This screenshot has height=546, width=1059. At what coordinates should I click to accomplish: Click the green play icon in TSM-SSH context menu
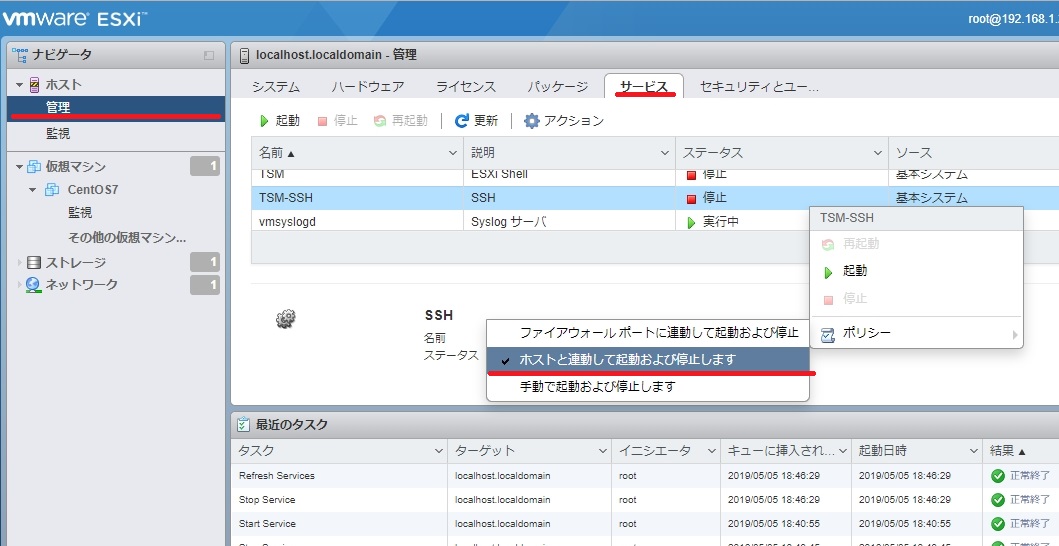coord(828,272)
